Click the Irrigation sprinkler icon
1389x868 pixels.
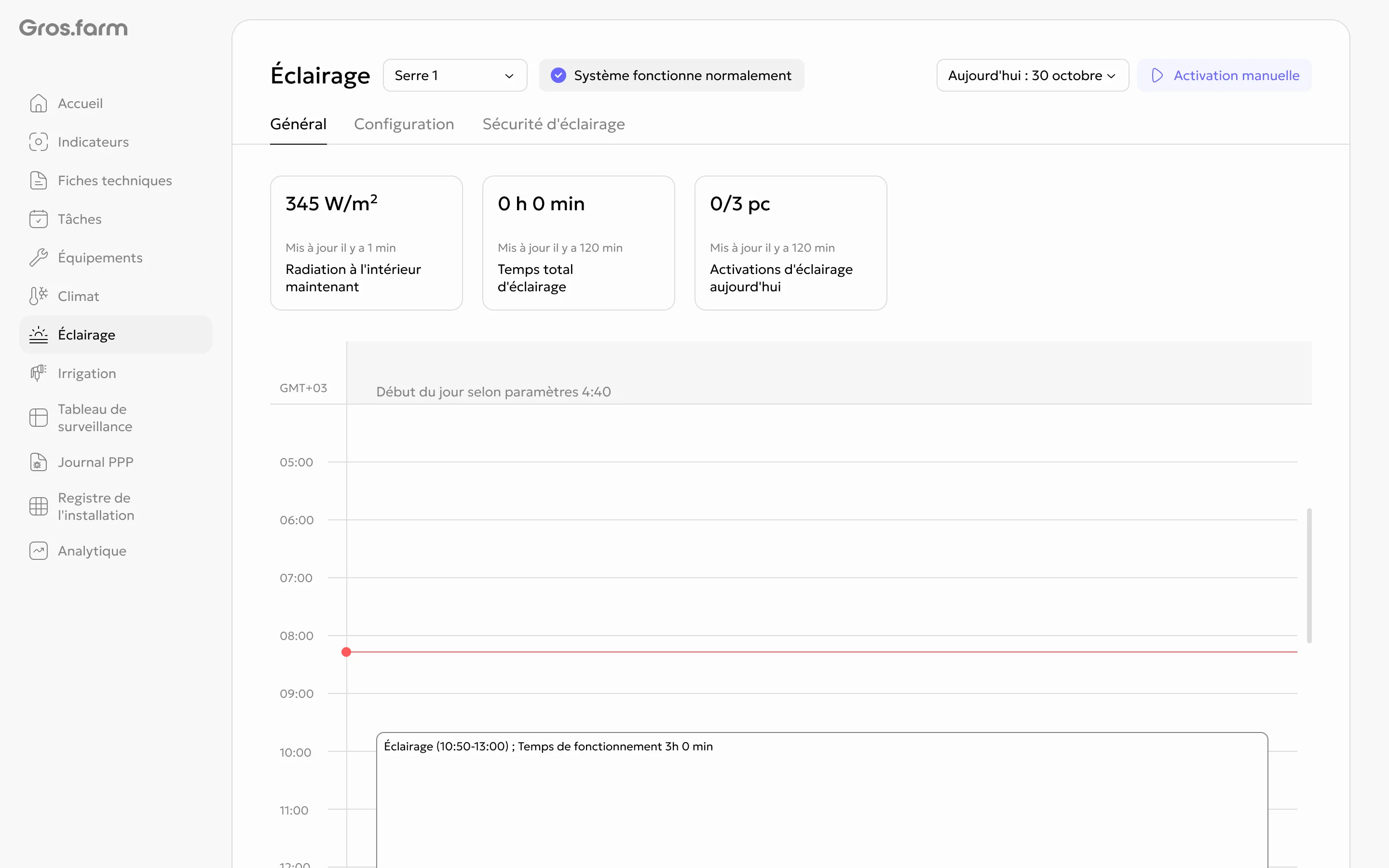click(39, 373)
